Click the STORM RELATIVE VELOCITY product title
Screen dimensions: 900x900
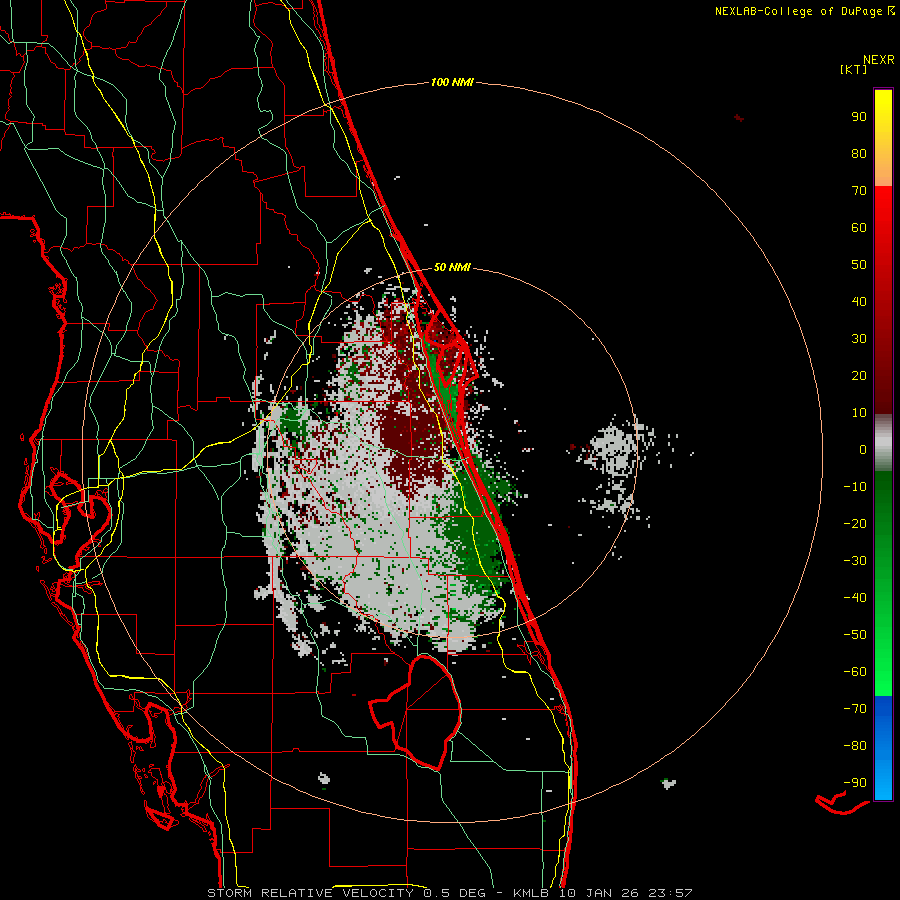click(310, 893)
